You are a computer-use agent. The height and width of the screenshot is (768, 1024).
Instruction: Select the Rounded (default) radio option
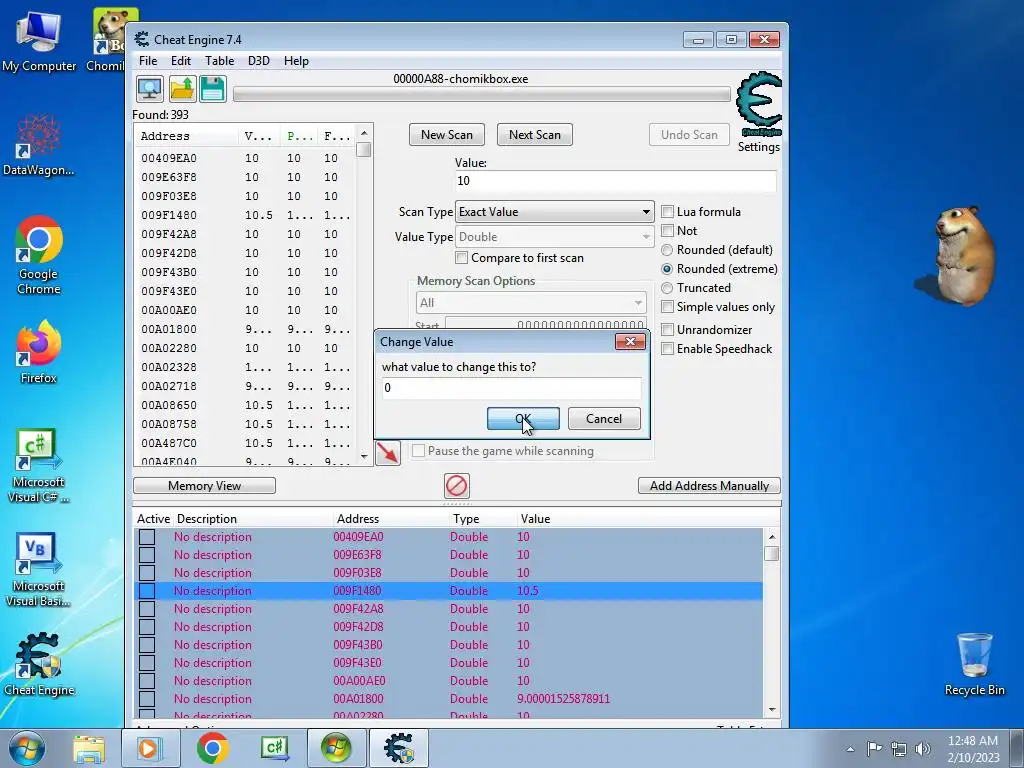(x=667, y=250)
